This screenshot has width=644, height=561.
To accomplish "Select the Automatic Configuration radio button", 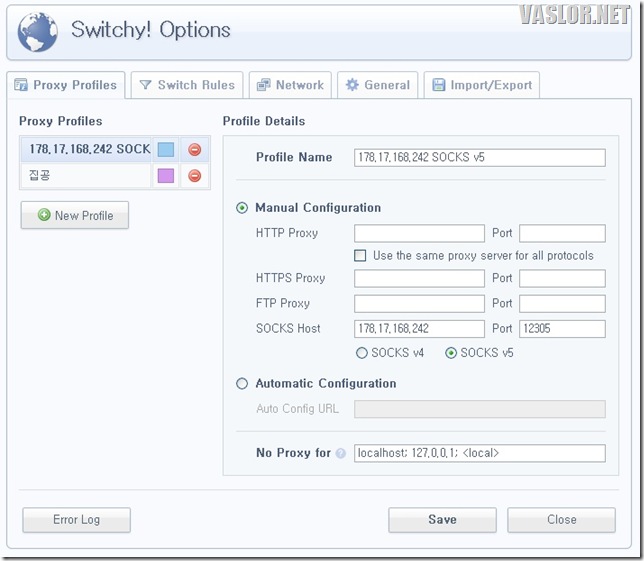I will pyautogui.click(x=242, y=383).
